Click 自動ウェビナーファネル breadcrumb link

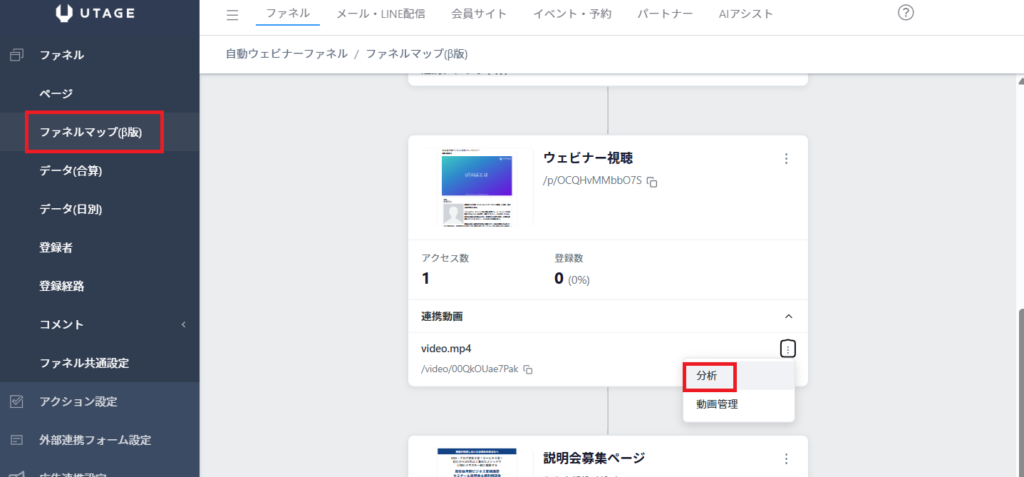286,53
